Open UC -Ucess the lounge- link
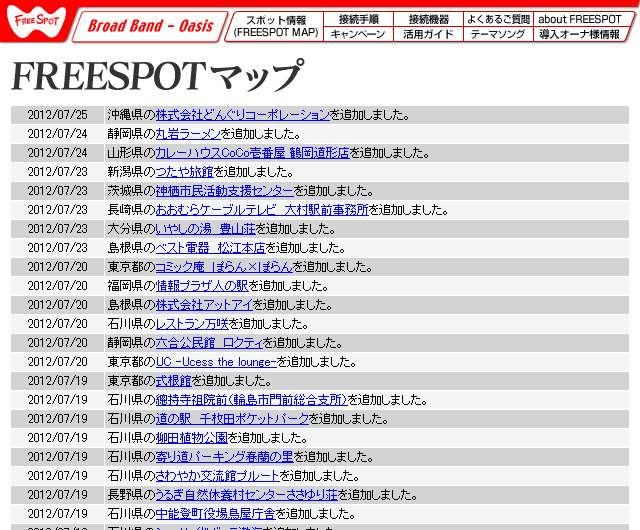Image resolution: width=640 pixels, height=530 pixels. (216, 361)
